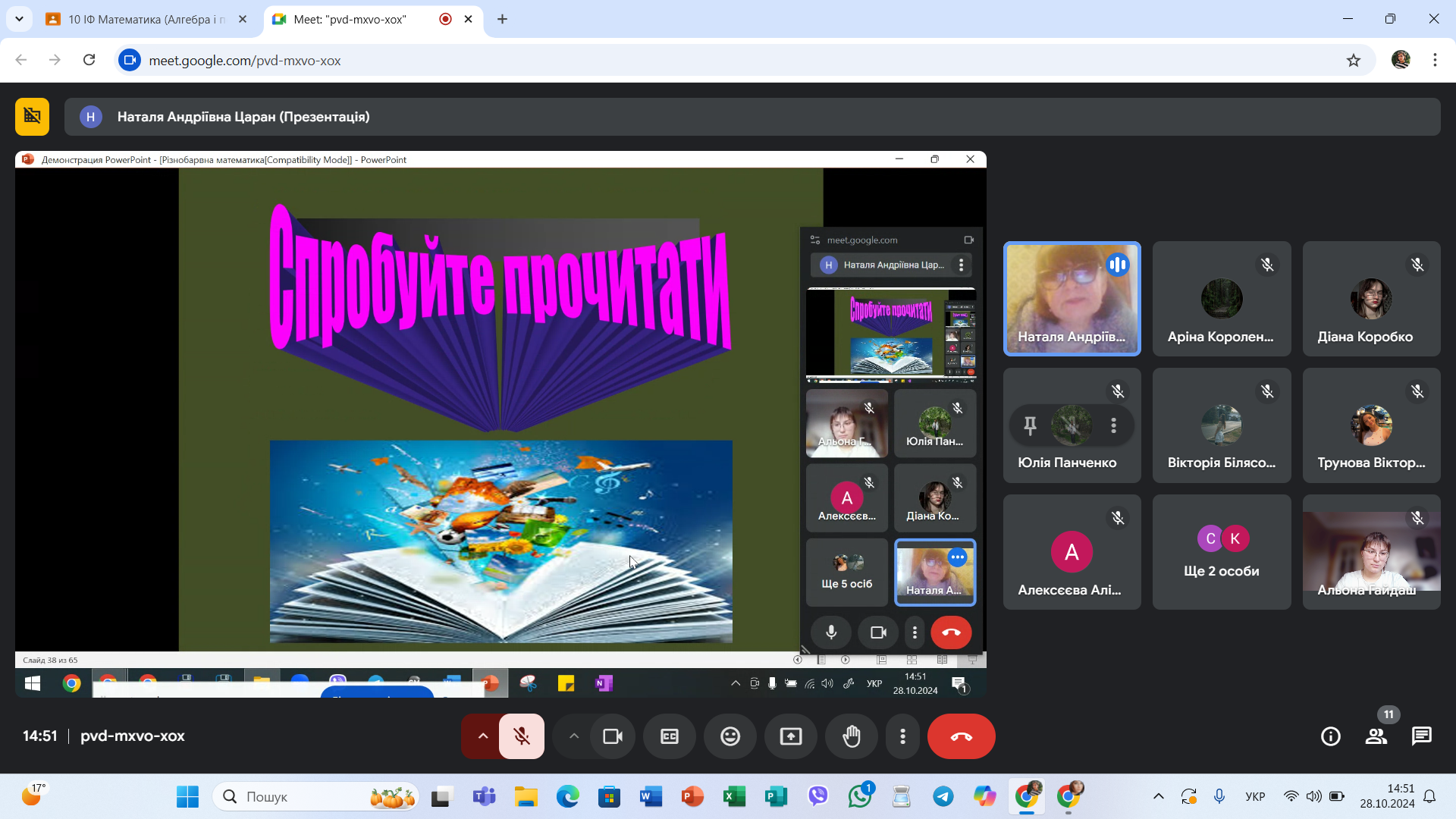The height and width of the screenshot is (819, 1456).
Task: Unmute the microphone
Action: coord(522,736)
